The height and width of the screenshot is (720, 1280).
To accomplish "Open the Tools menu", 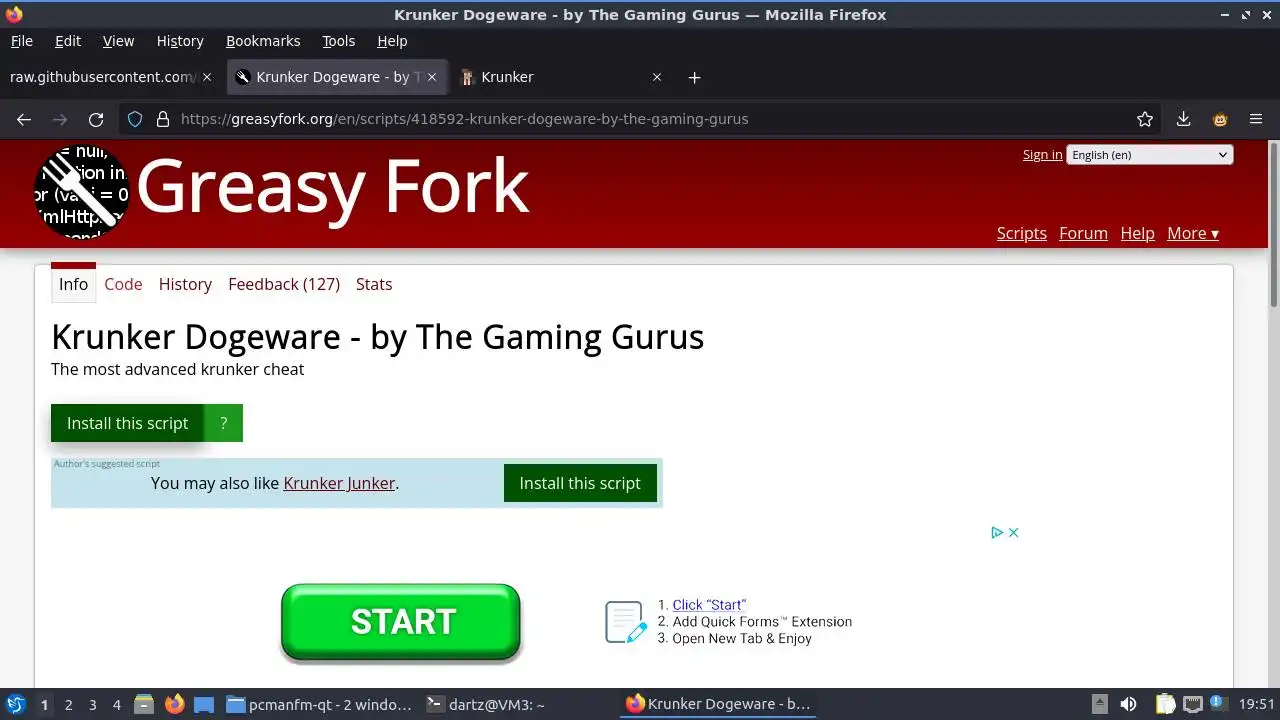I will [x=338, y=41].
